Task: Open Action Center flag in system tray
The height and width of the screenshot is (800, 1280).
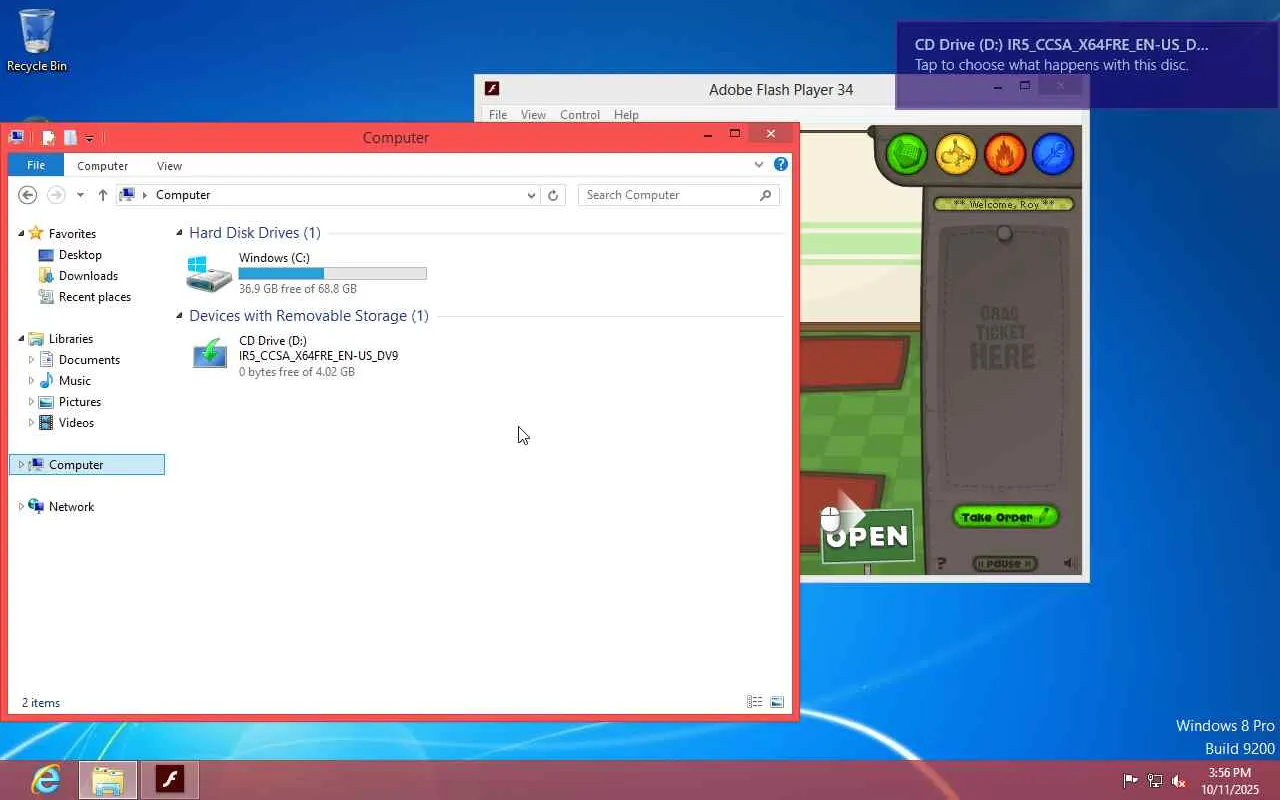Action: (1131, 780)
